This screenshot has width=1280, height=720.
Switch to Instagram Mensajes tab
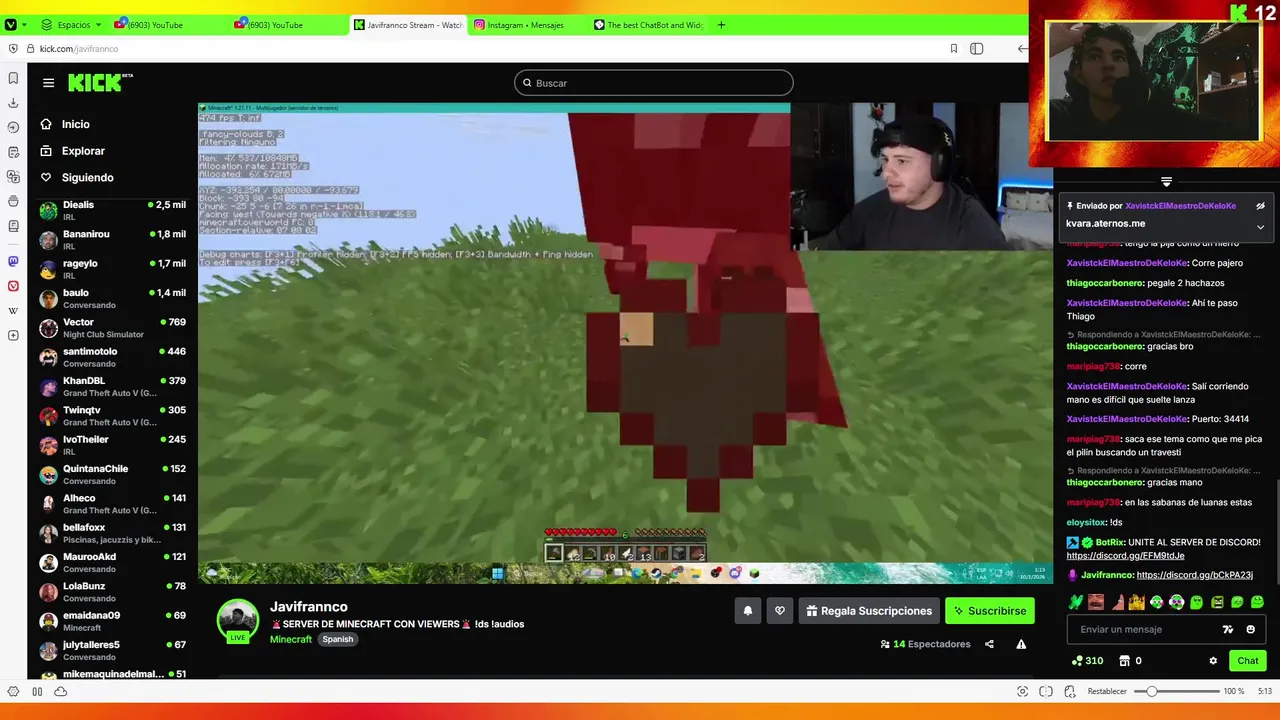[x=527, y=24]
